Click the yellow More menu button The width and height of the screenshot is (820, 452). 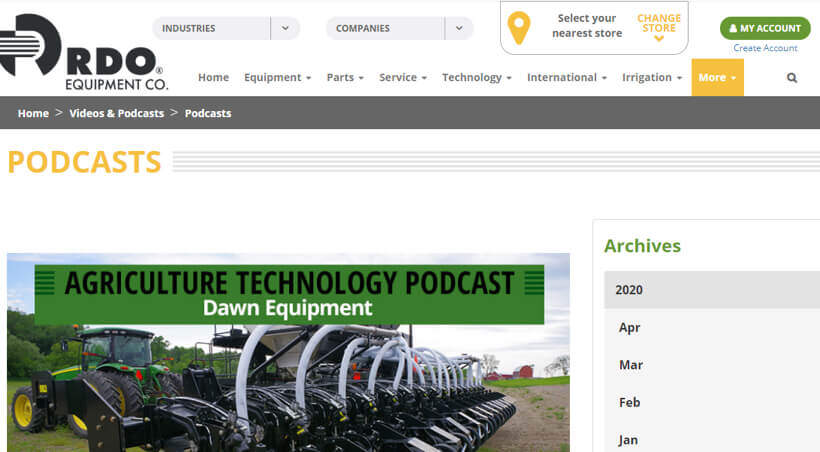pyautogui.click(x=717, y=78)
